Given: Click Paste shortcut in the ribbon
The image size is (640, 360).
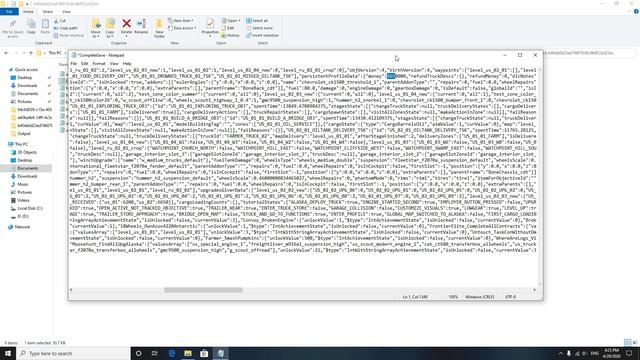Looking at the screenshot, I should point(69,36).
